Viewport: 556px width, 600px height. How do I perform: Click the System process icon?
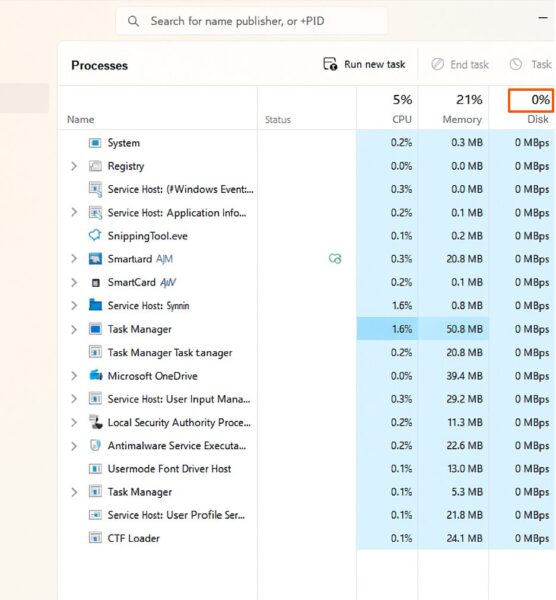[x=95, y=143]
